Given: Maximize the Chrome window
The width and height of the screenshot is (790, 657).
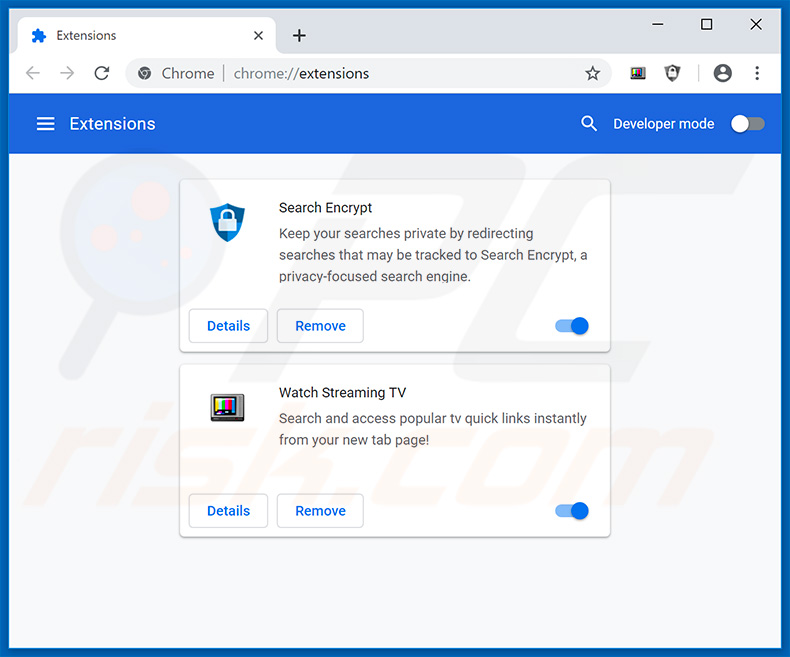Looking at the screenshot, I should [706, 24].
